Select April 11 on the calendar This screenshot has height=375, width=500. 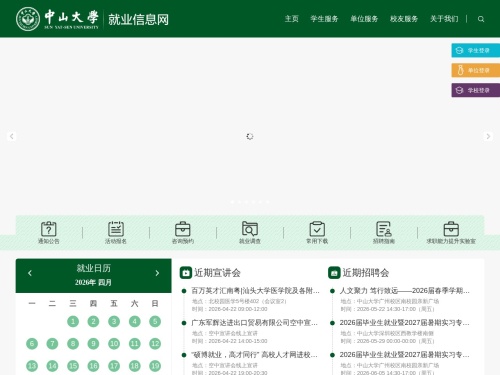[x=135, y=344]
